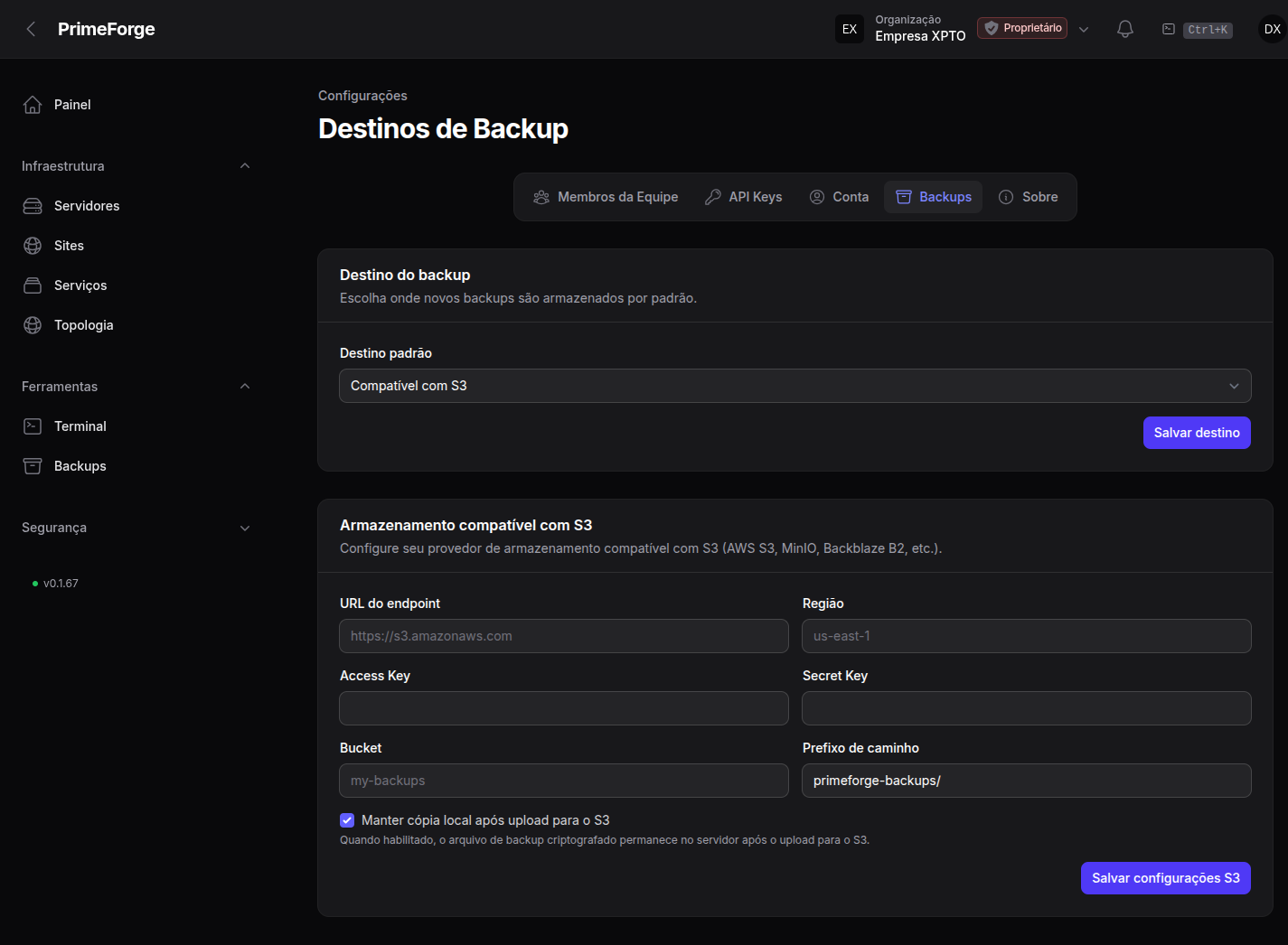Click the Configurações breadcrumb
The height and width of the screenshot is (945, 1288).
[362, 96]
